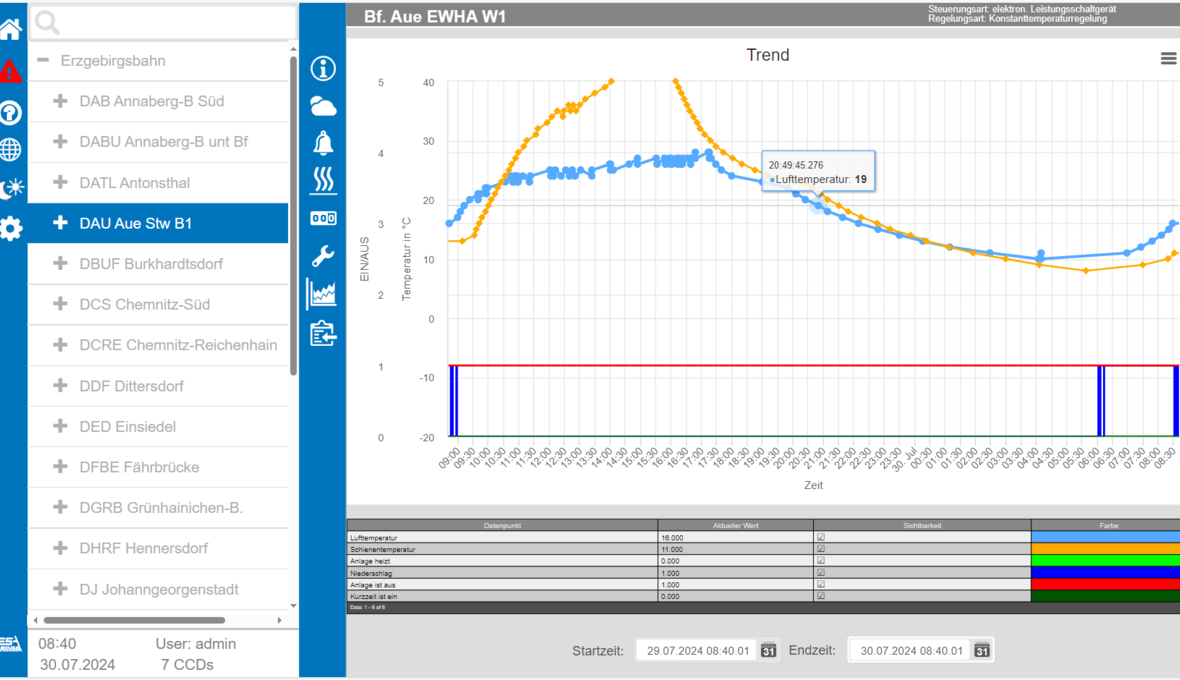Open the counter display icon
Viewport: 1180px width, 680px height.
[x=323, y=218]
